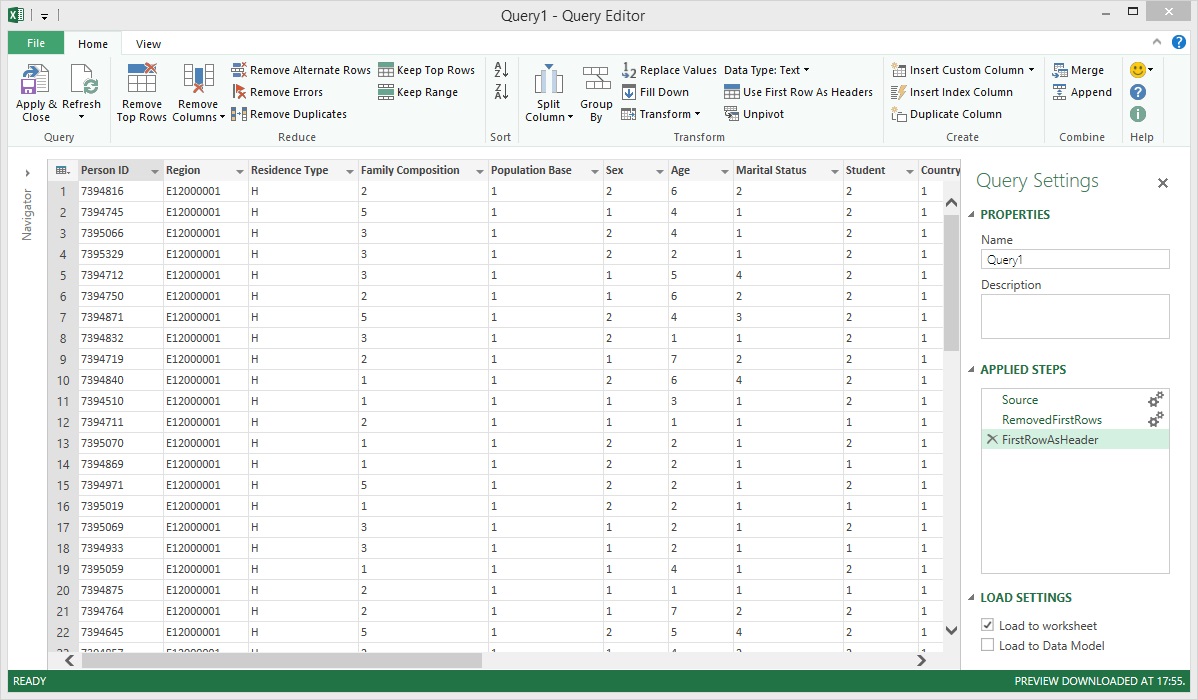Click the query Name field
This screenshot has width=1198, height=700.
pyautogui.click(x=1075, y=260)
